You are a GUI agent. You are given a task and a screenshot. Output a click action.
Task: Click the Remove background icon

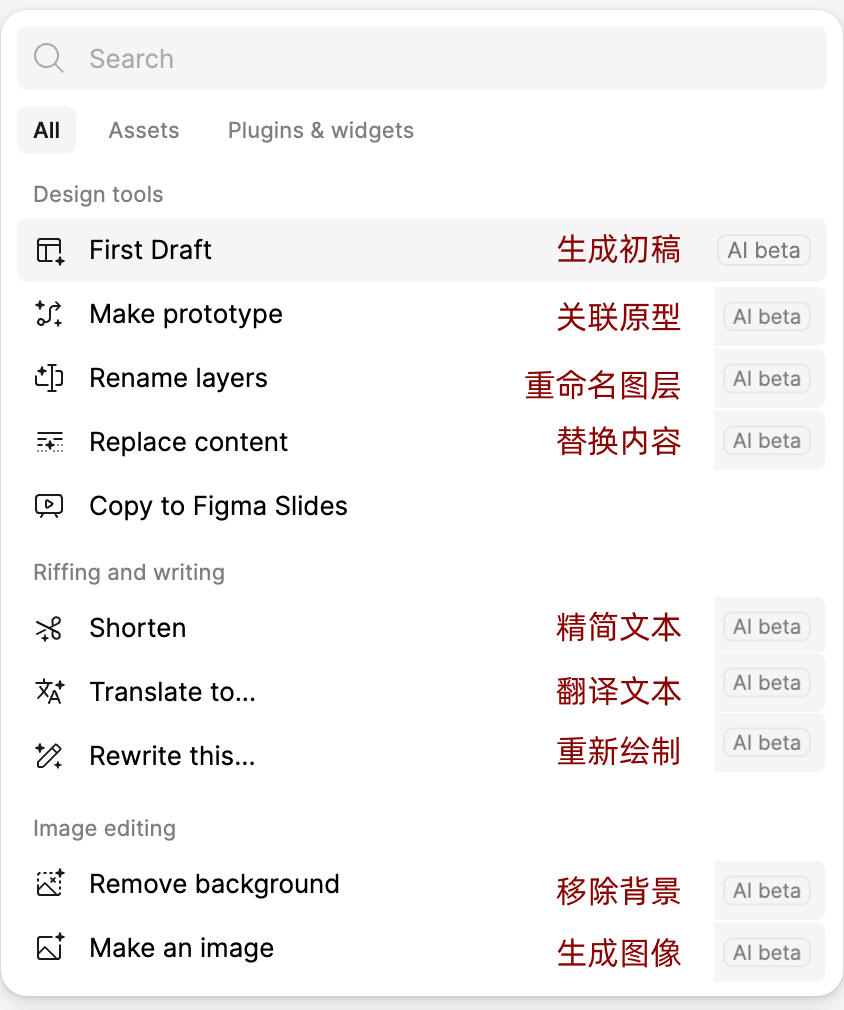click(x=50, y=884)
